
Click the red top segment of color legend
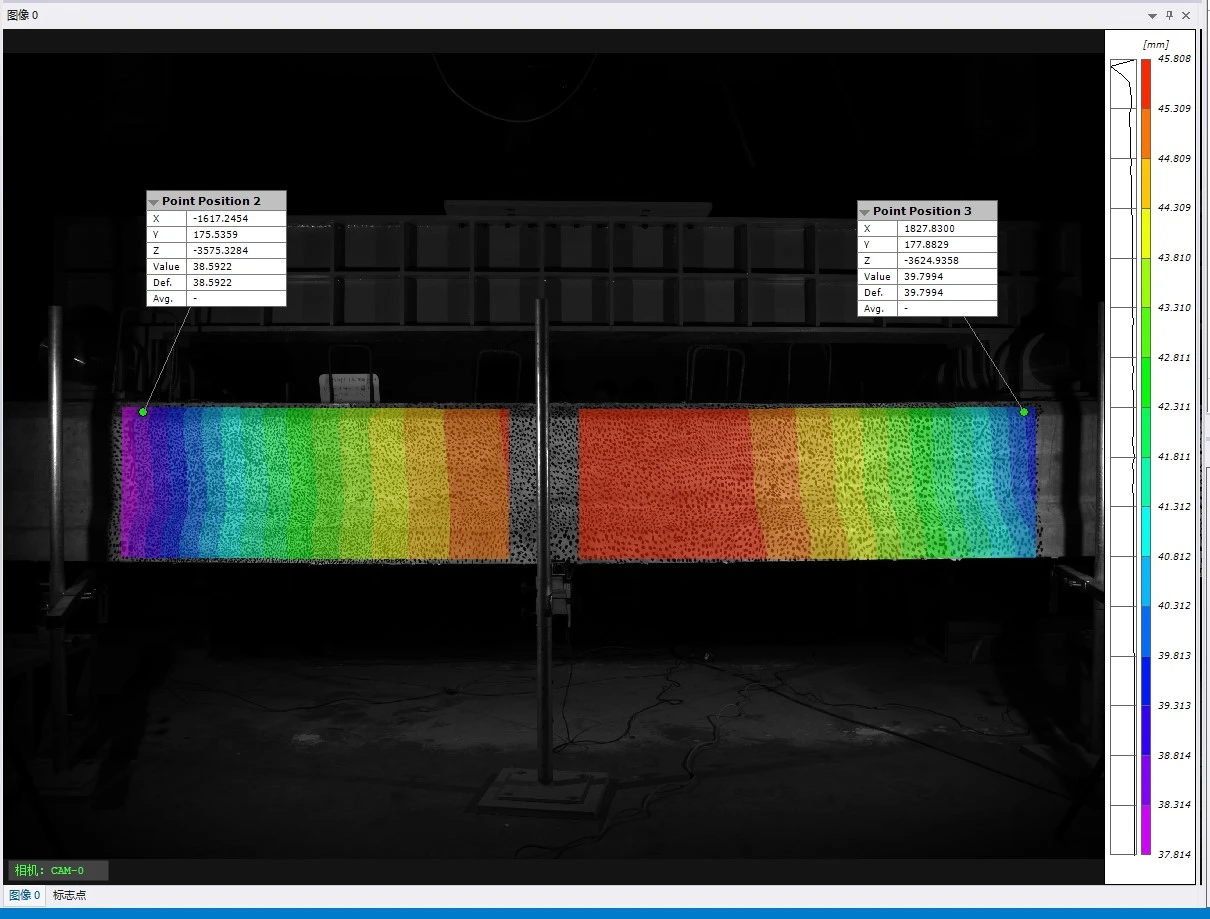1146,80
